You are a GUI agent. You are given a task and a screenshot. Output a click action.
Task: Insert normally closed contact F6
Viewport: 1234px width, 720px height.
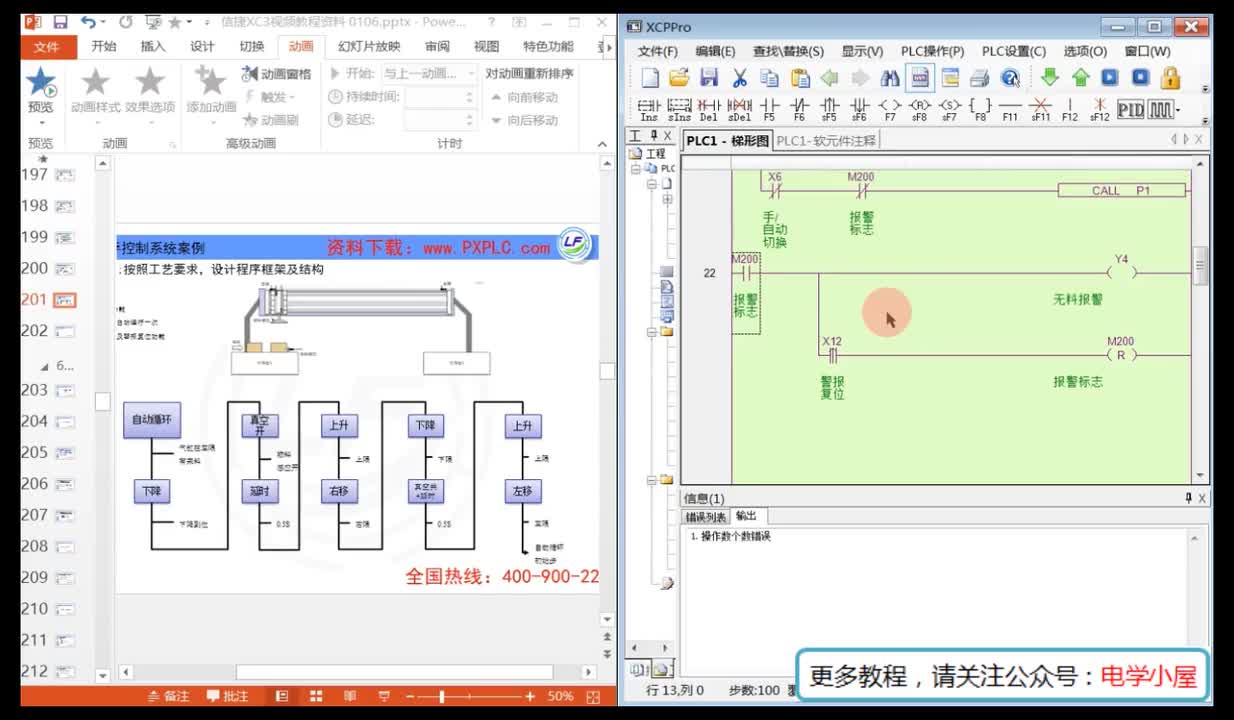tap(799, 109)
